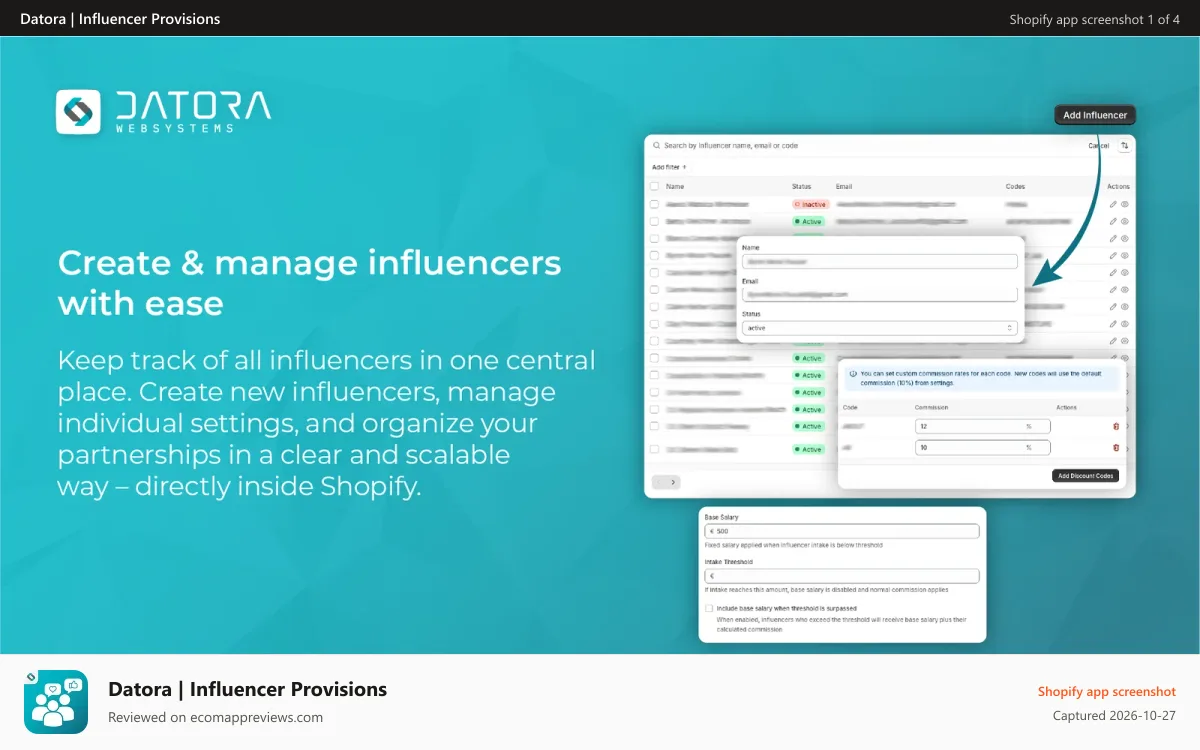Open the sort options icon beside Cancel
The width and height of the screenshot is (1200, 750).
coord(1125,146)
